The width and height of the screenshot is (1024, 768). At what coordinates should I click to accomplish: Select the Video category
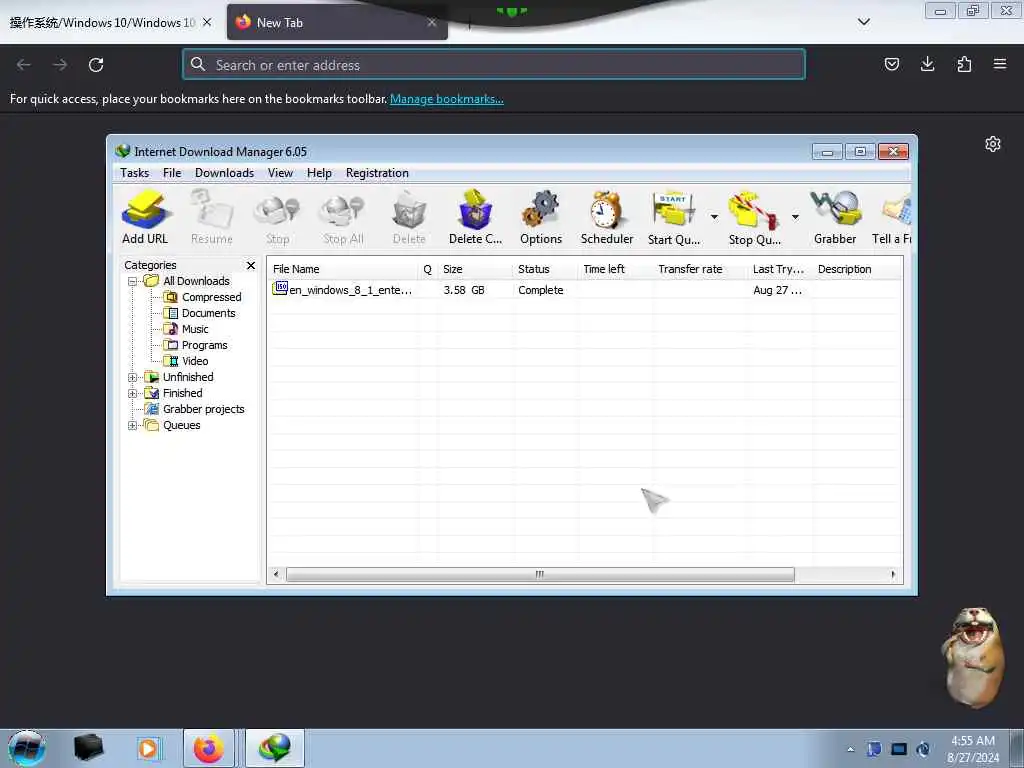click(x=195, y=361)
